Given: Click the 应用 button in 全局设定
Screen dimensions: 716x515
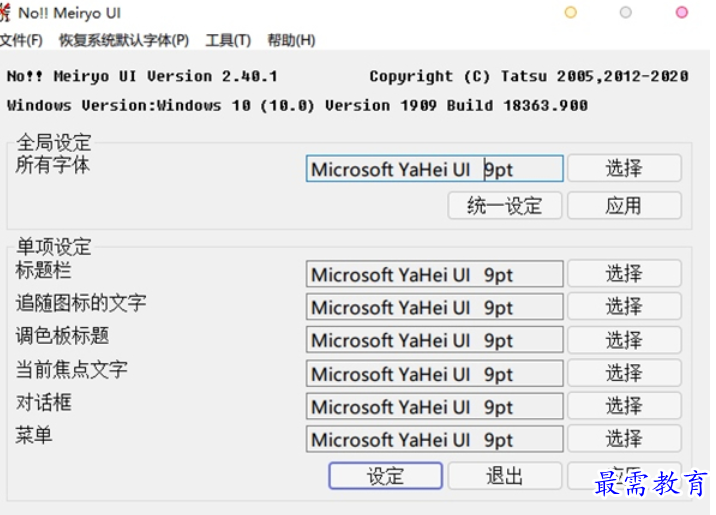Looking at the screenshot, I should (624, 206).
